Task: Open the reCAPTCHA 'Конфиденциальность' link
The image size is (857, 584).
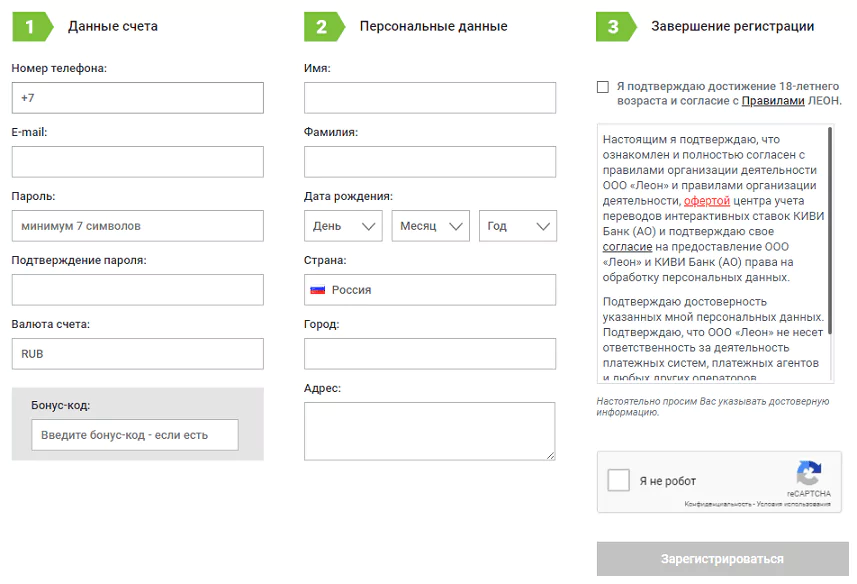Action: tap(718, 504)
